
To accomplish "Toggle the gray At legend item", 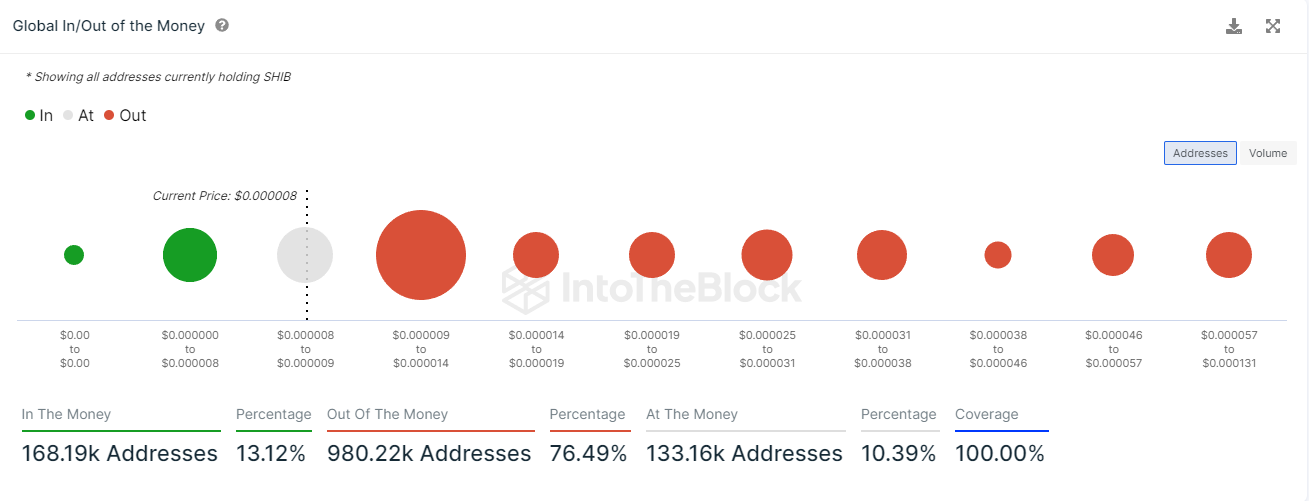I will 78,116.
